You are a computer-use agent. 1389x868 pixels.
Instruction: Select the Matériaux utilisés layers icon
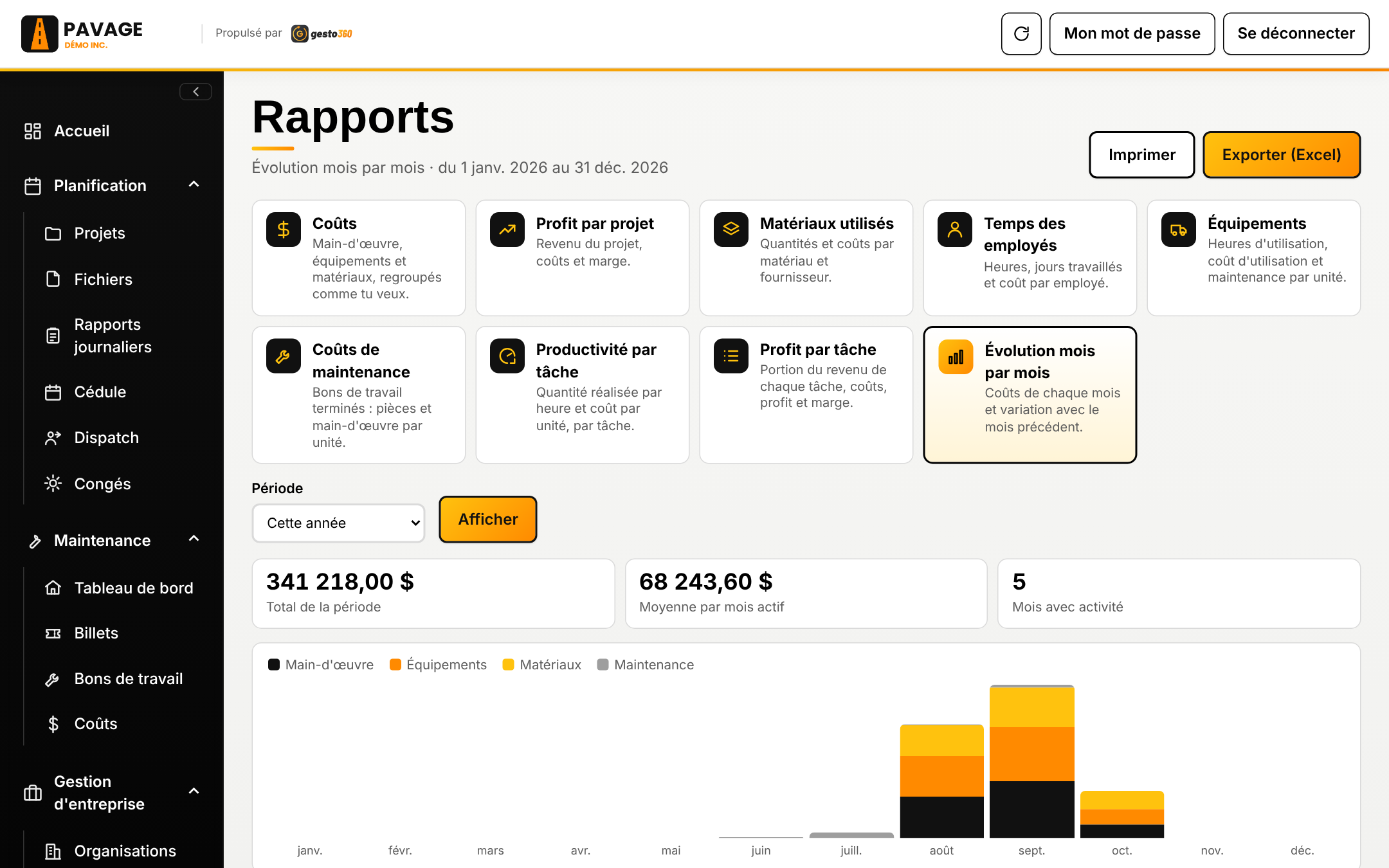click(731, 230)
